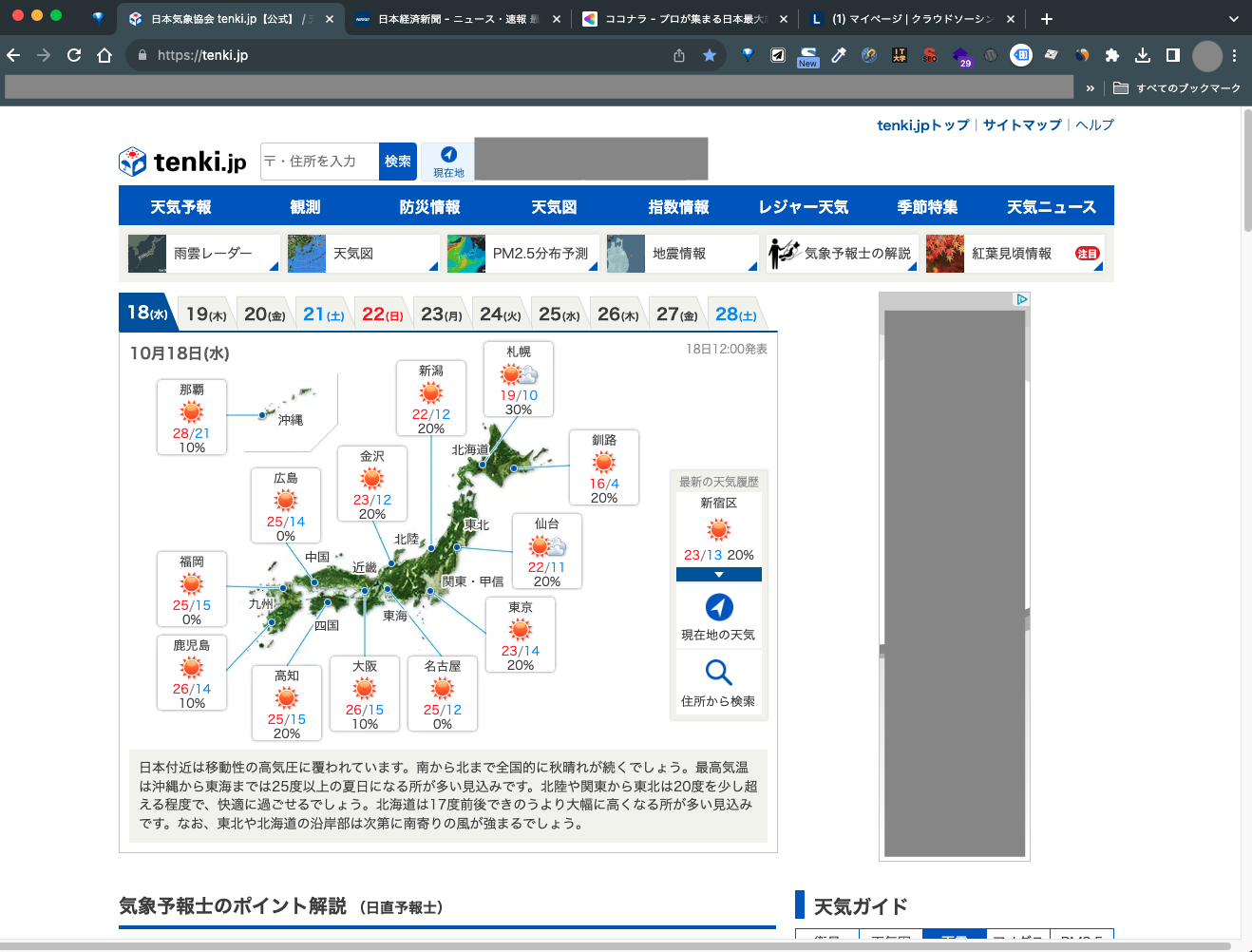Open the 雨雲レーダー radar thumbnail
The width and height of the screenshot is (1252, 952).
point(147,254)
